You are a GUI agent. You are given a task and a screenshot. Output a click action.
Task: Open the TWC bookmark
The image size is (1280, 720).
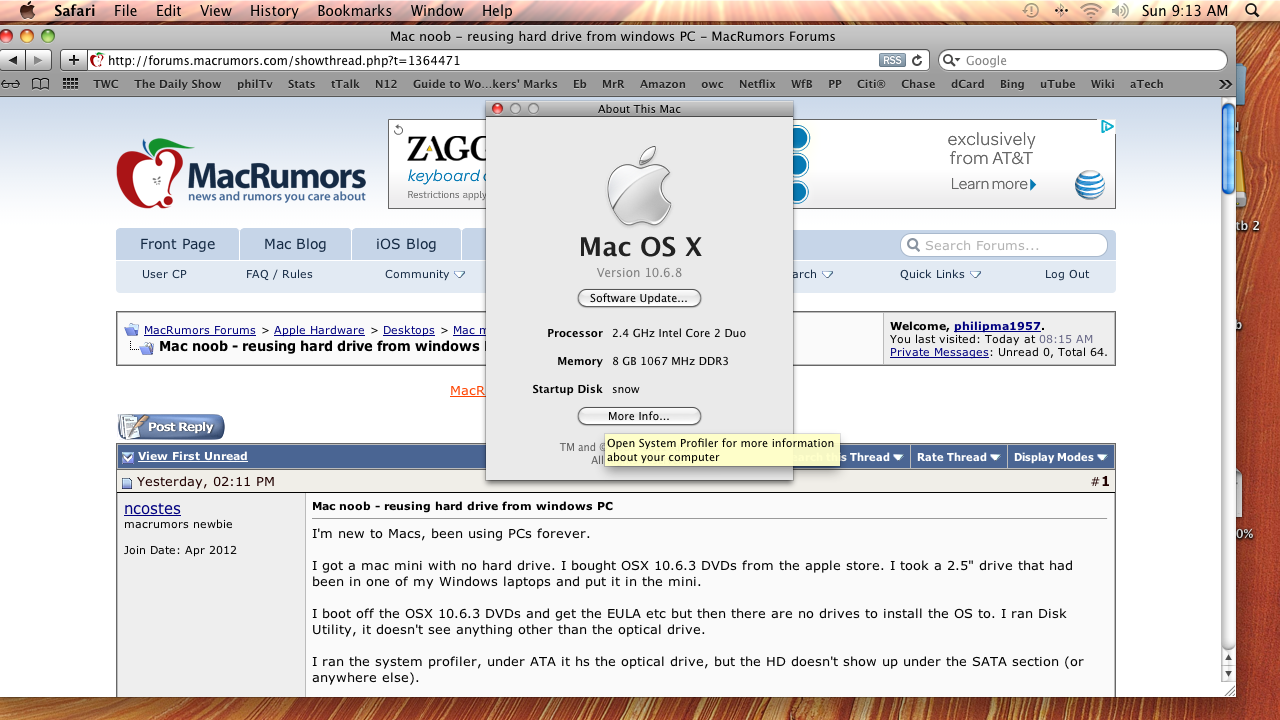click(106, 84)
